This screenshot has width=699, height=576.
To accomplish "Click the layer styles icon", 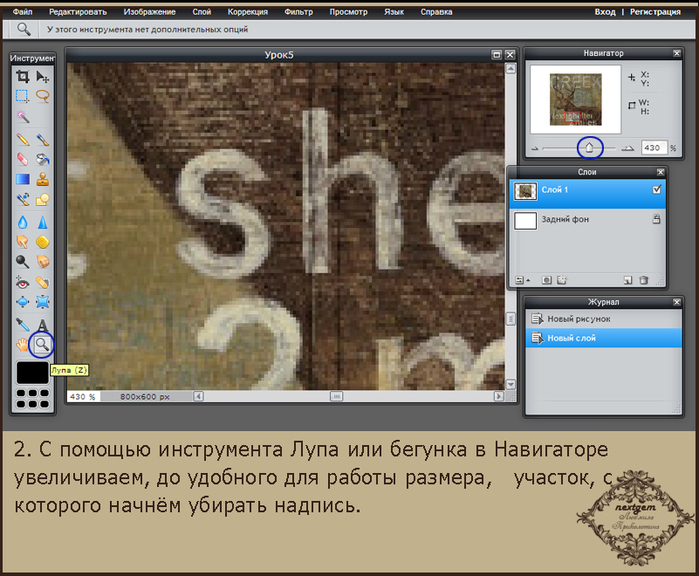I will [562, 280].
